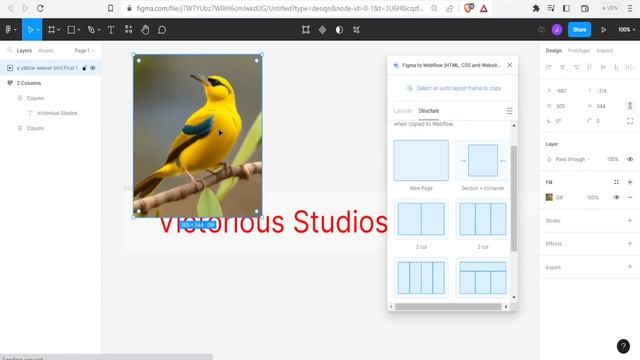
Task: Switch to the Inspect tab
Action: click(604, 51)
